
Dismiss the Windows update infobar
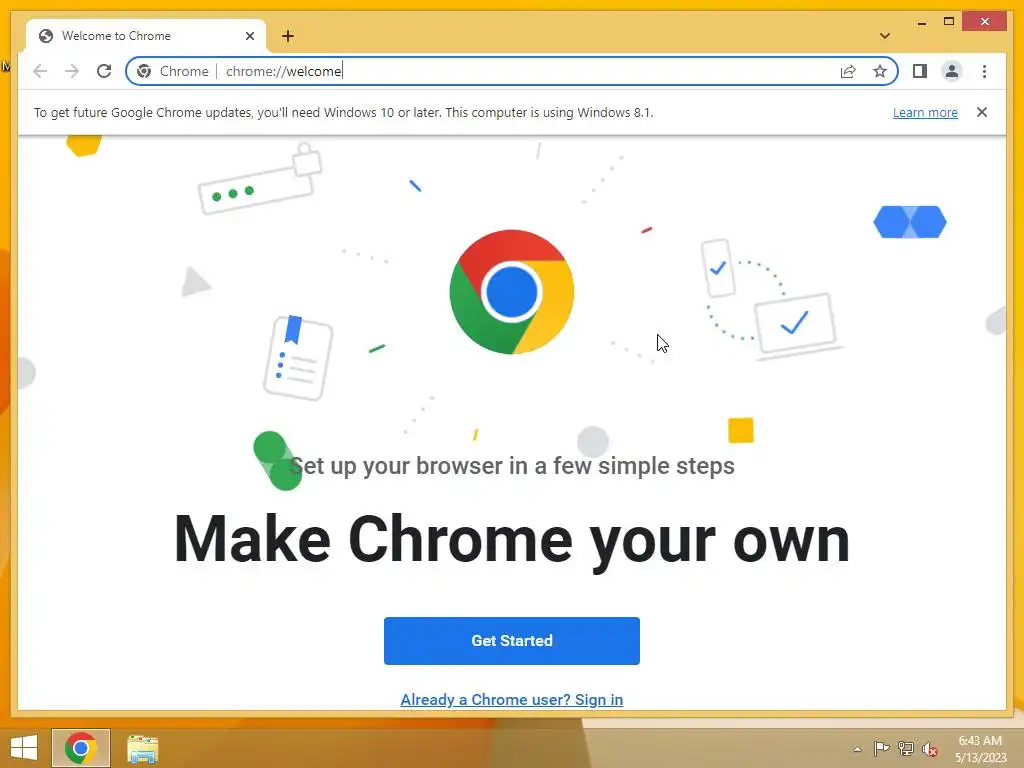[982, 112]
